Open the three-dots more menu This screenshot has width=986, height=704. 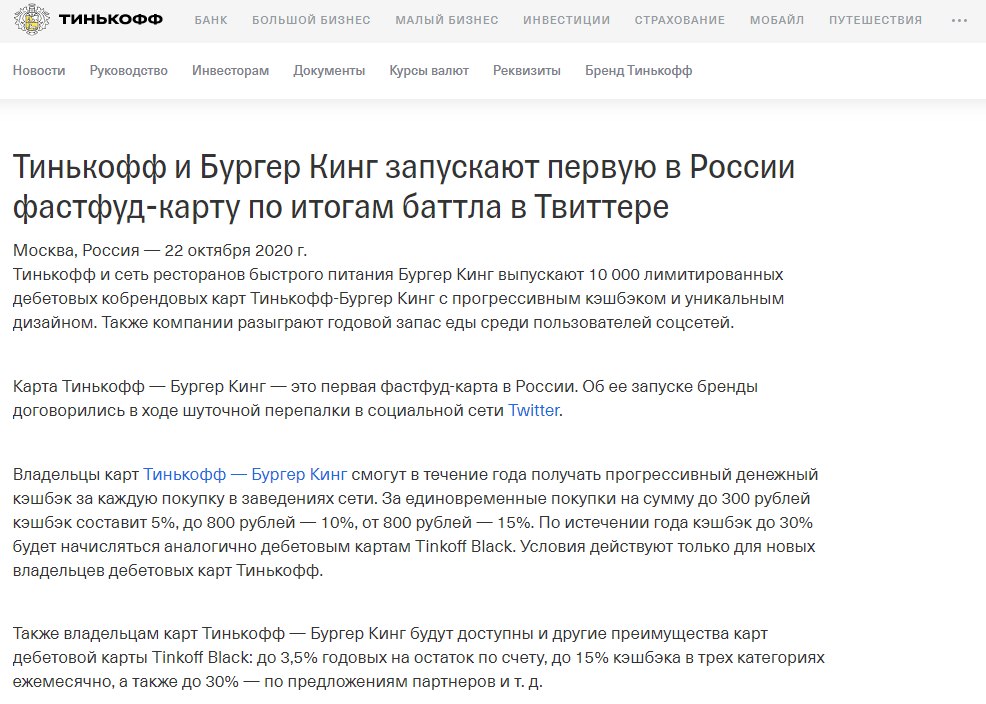[x=959, y=20]
